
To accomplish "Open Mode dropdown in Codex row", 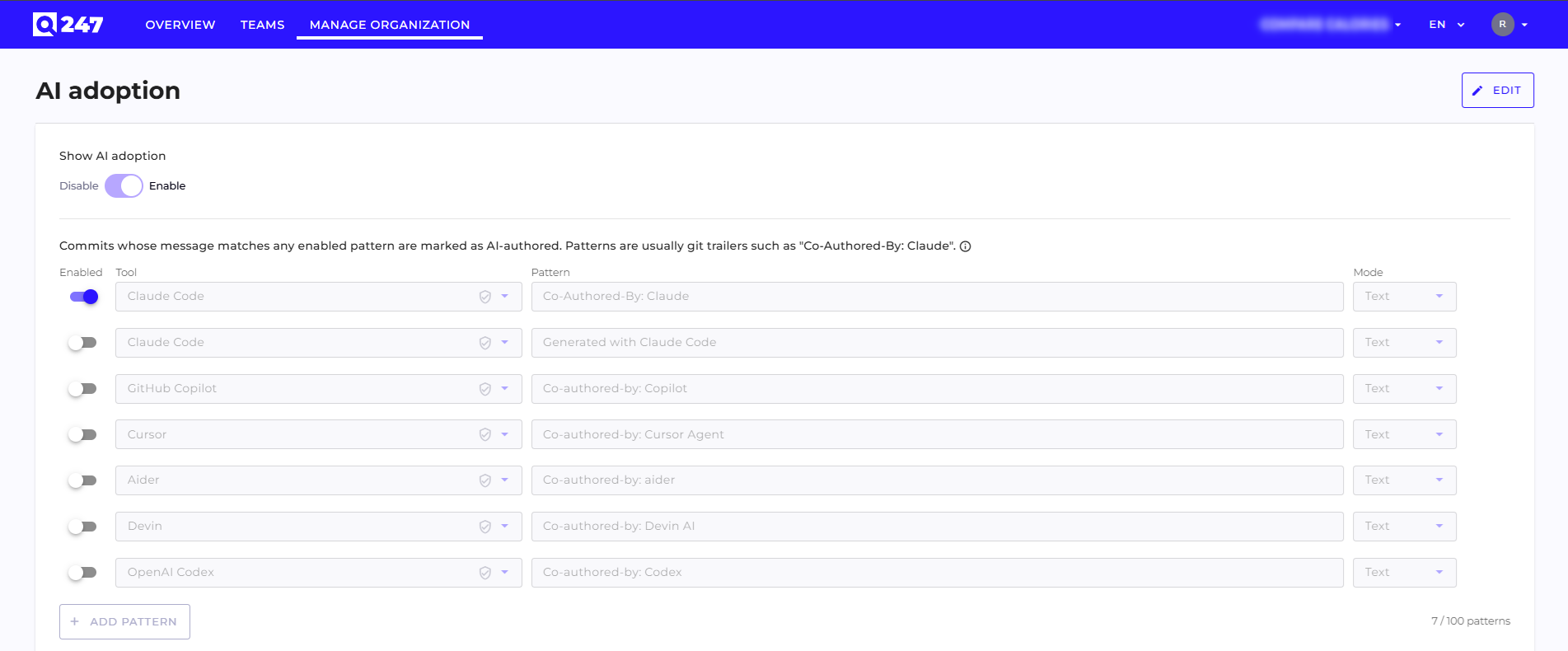I will coord(1404,573).
